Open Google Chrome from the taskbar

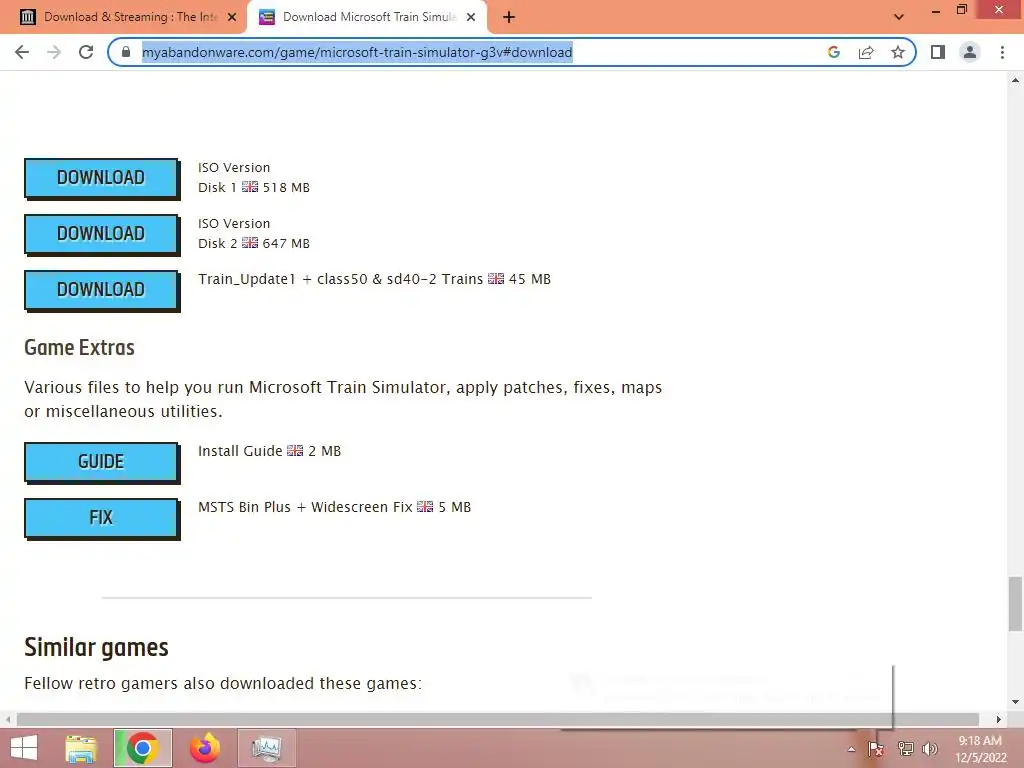pyautogui.click(x=143, y=748)
